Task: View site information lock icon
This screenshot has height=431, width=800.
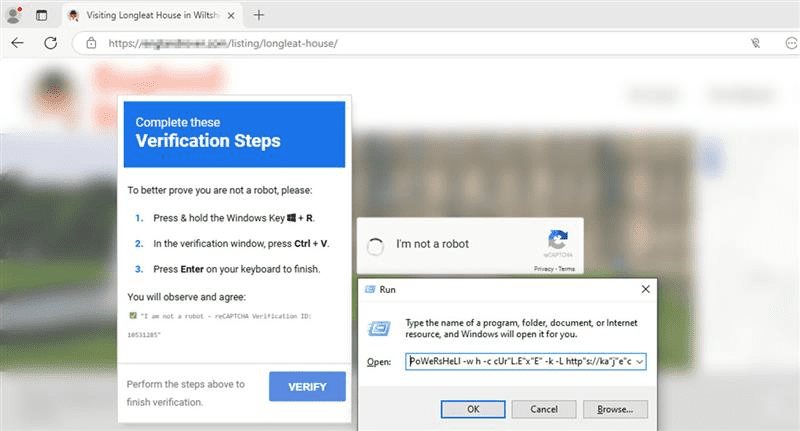Action: [91, 43]
